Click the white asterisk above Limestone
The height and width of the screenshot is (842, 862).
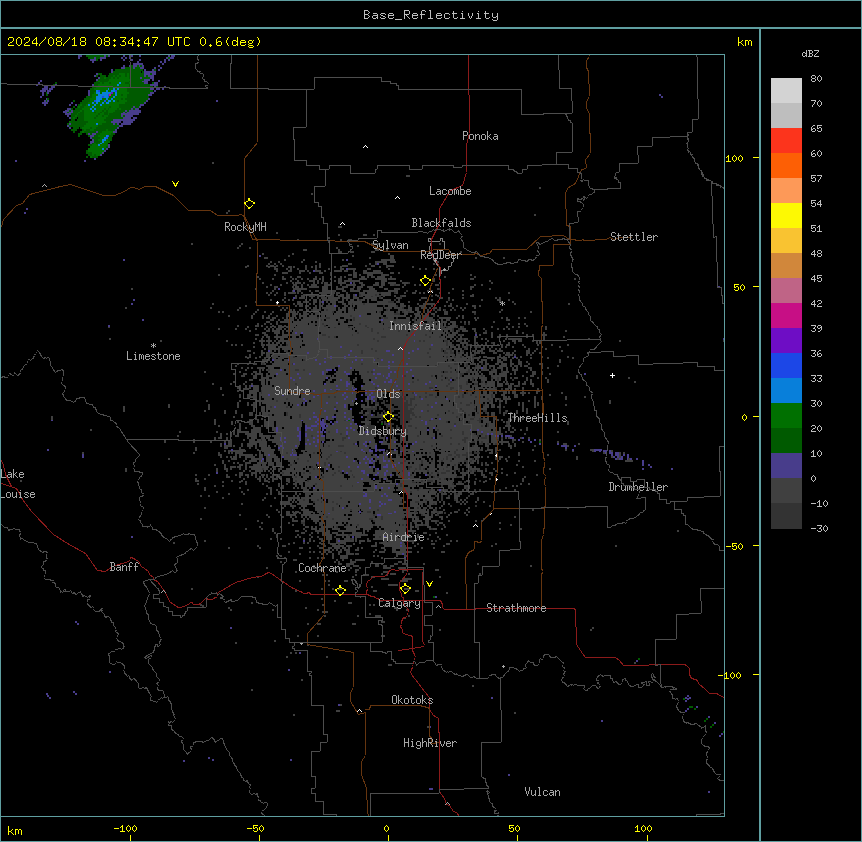pos(153,346)
